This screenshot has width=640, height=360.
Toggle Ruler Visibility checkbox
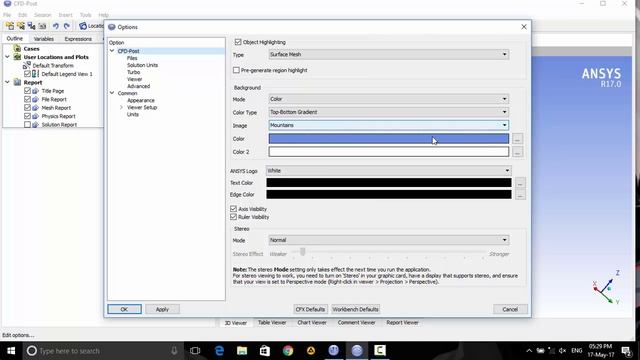click(233, 217)
